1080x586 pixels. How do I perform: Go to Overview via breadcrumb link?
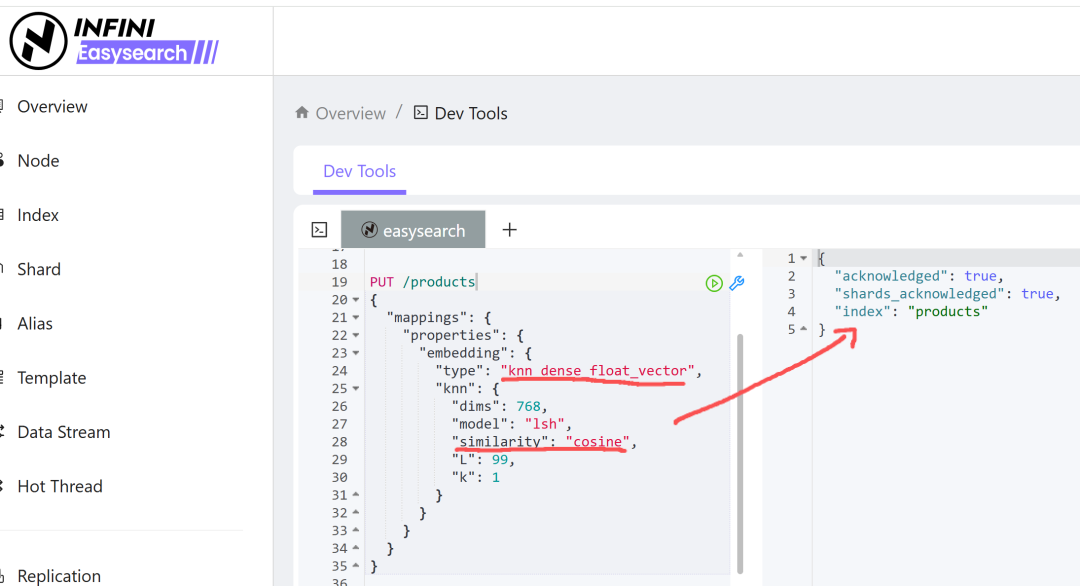[x=351, y=114]
